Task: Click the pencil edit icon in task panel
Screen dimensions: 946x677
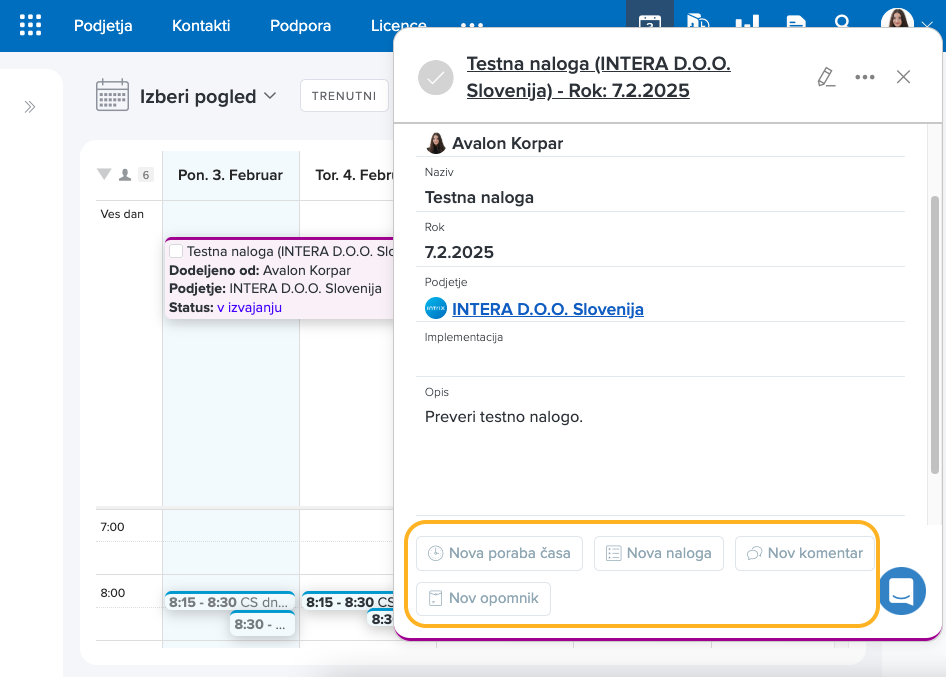Action: click(825, 77)
